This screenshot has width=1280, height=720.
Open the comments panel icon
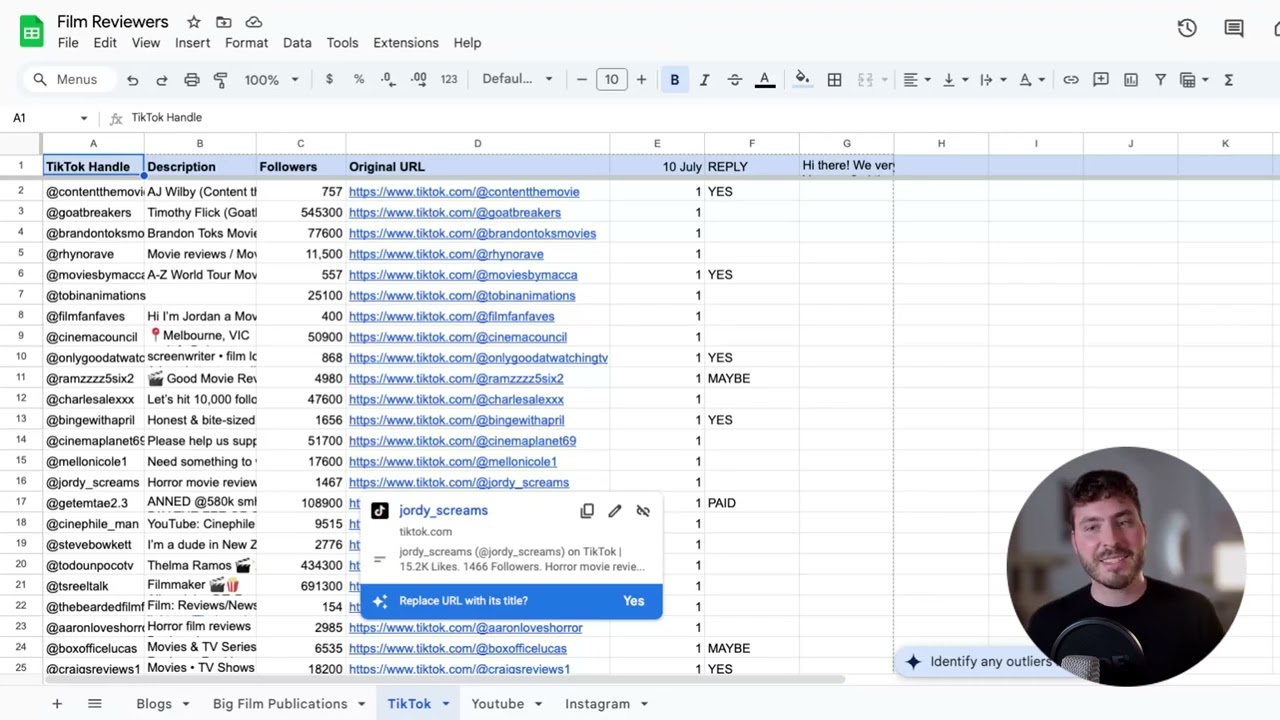1234,28
